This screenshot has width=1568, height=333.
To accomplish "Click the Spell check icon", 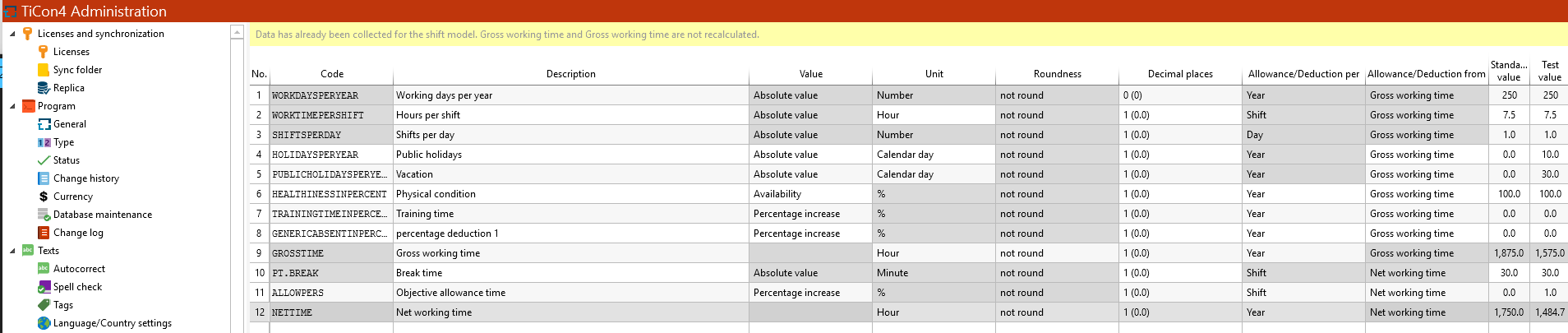I will [44, 287].
